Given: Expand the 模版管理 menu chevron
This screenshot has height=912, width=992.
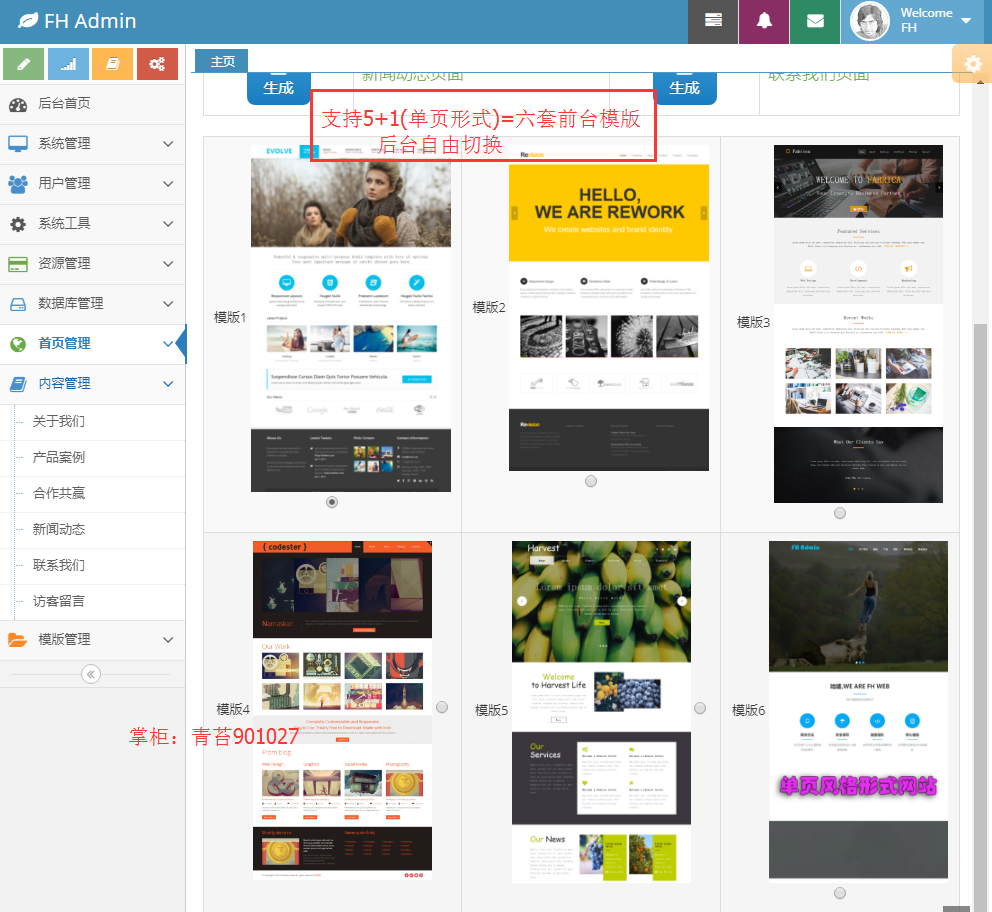Looking at the screenshot, I should (x=168, y=639).
